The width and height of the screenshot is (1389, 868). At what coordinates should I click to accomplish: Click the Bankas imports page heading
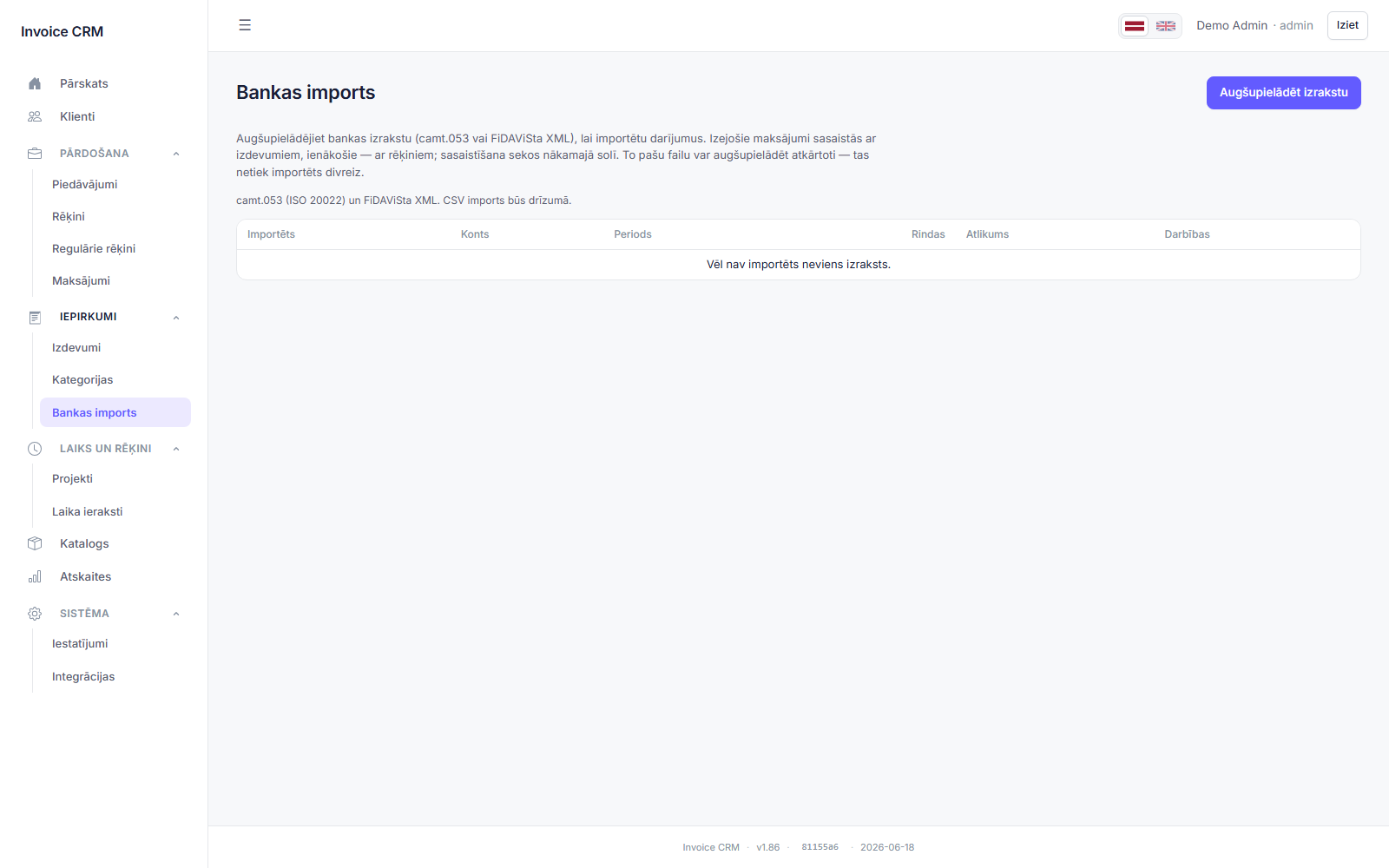(x=306, y=93)
